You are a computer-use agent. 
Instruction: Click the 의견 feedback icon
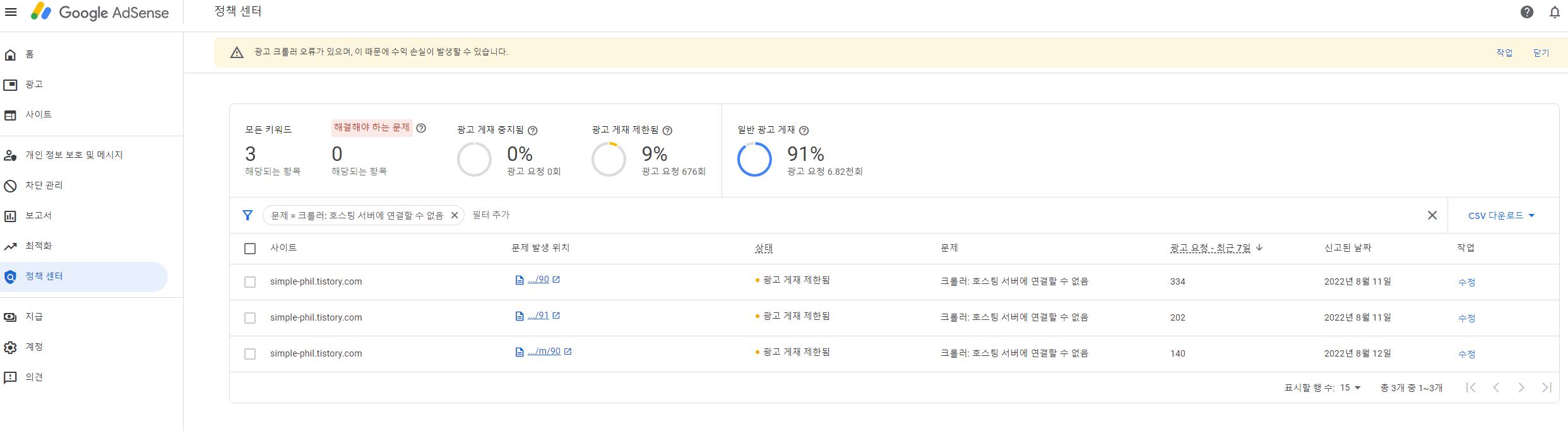(10, 377)
